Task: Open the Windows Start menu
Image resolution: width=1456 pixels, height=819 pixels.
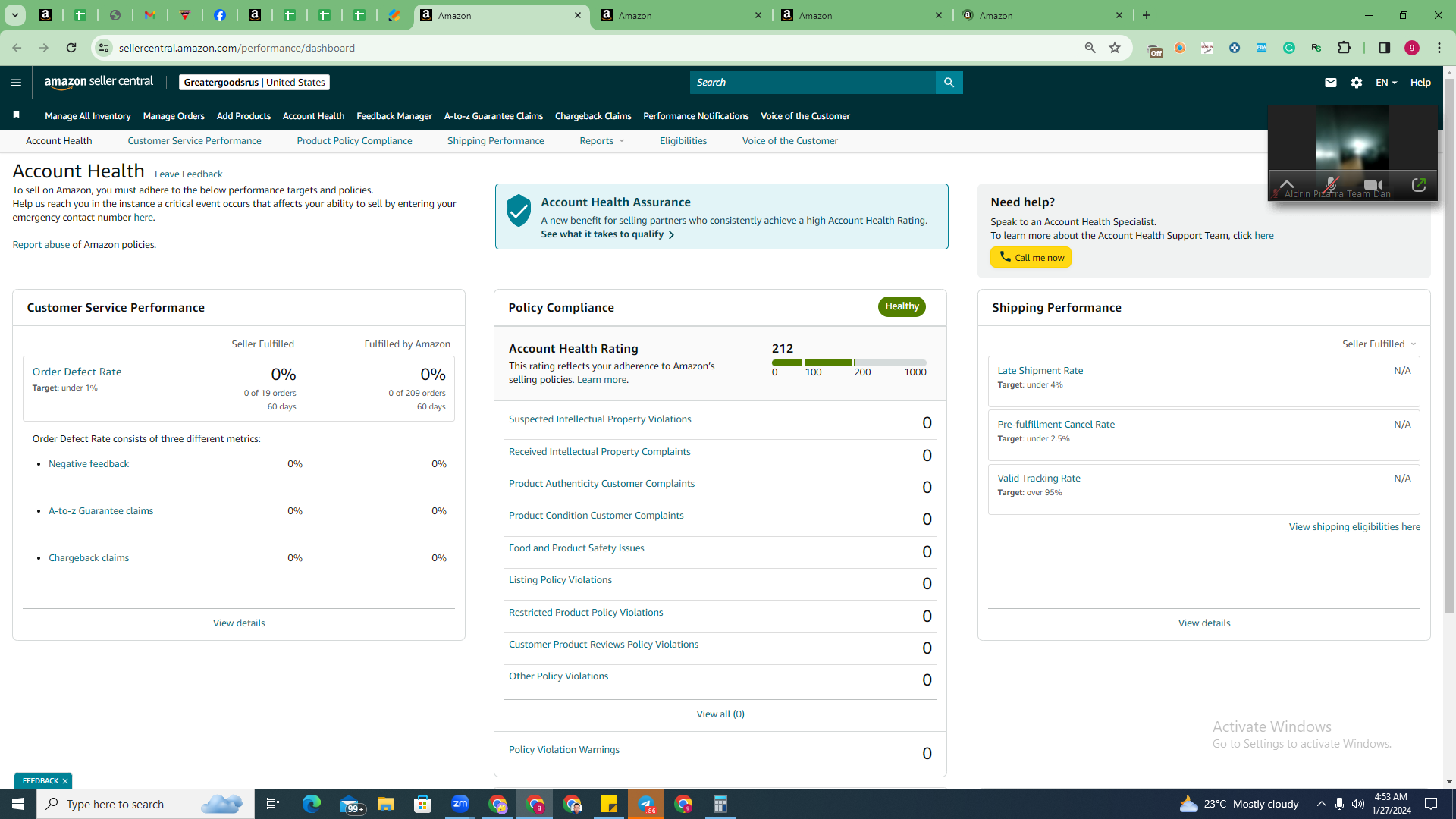Action: click(18, 804)
